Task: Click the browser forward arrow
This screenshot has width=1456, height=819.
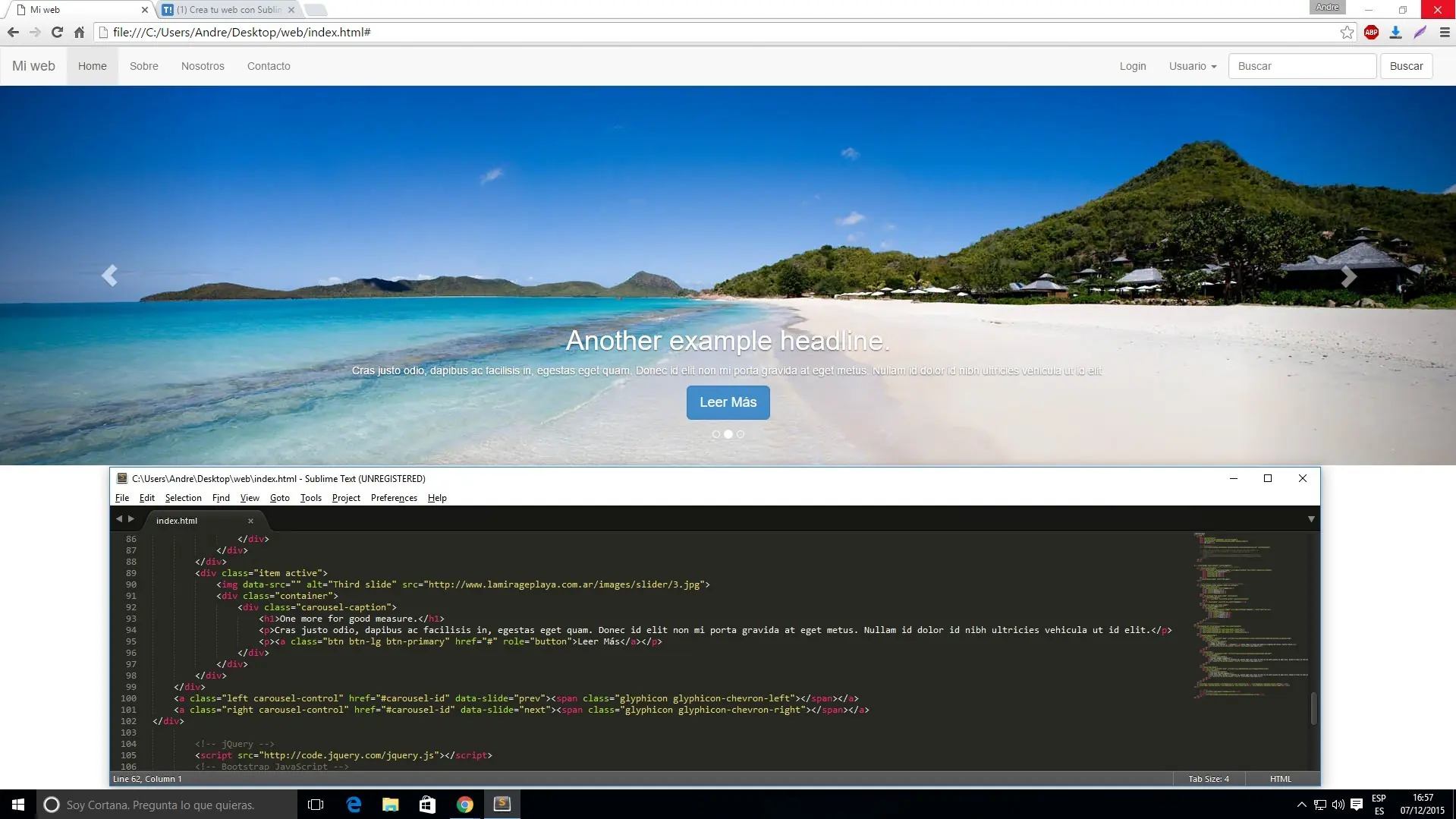Action: pos(35,33)
